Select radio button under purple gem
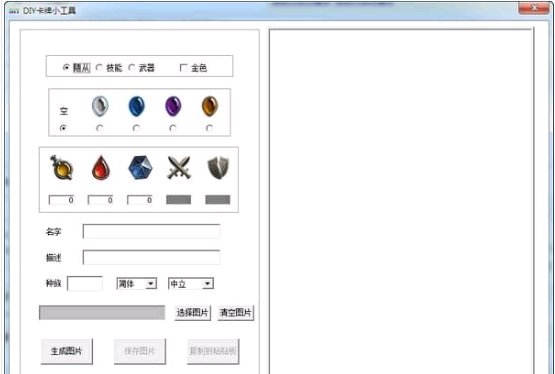Image resolution: width=555 pixels, height=374 pixels. [173, 128]
